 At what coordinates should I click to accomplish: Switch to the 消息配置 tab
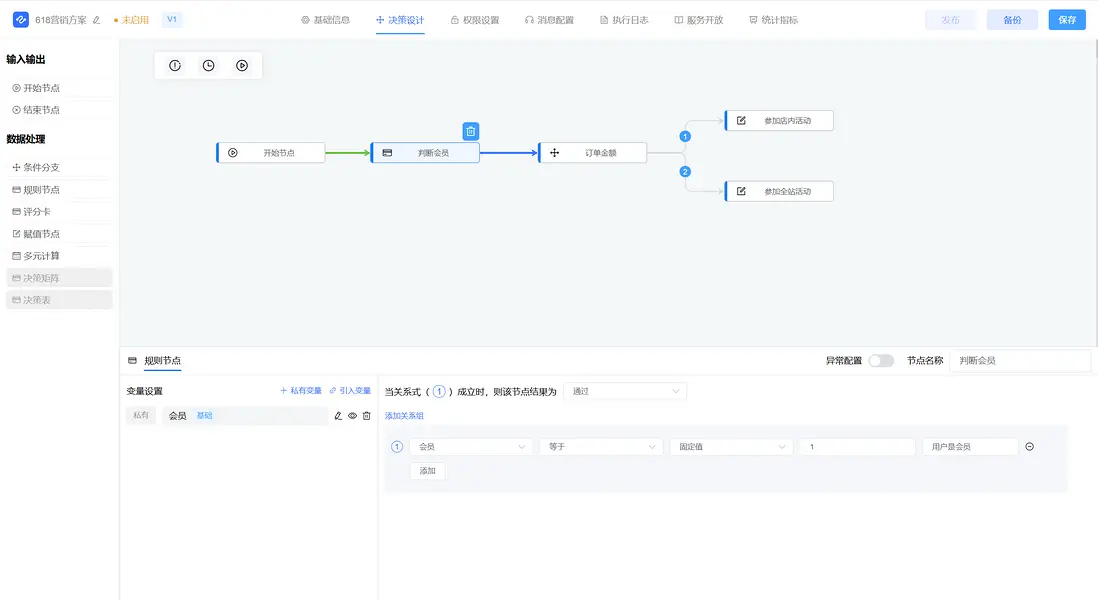point(549,20)
